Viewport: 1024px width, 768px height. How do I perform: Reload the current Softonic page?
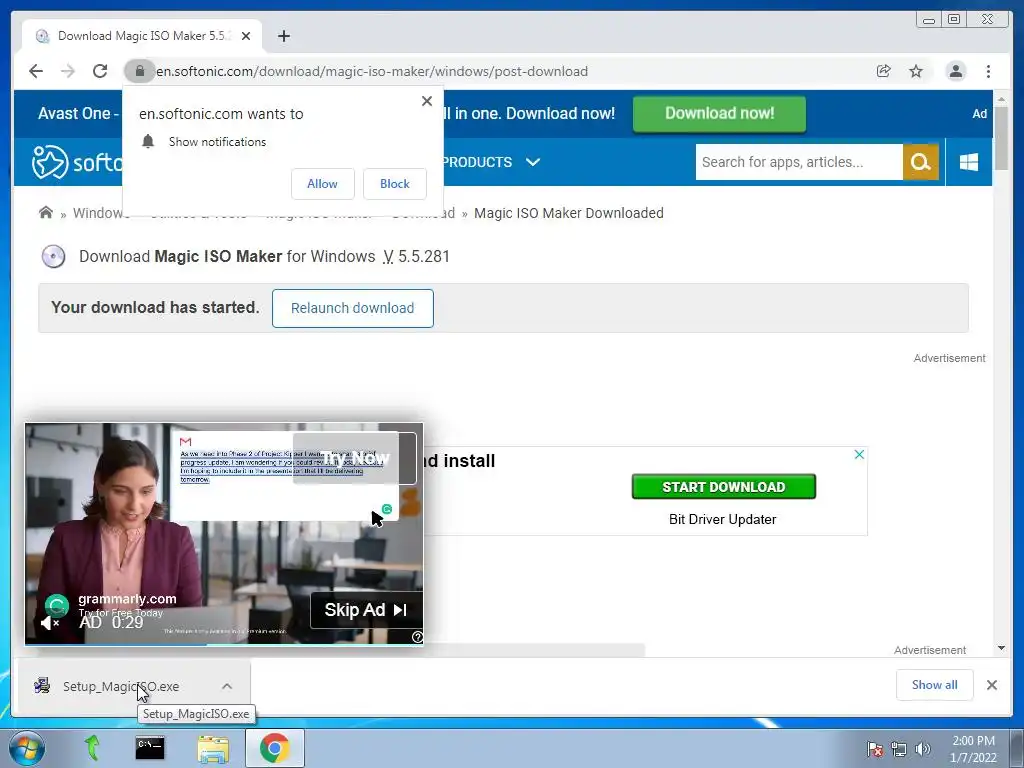click(x=100, y=71)
